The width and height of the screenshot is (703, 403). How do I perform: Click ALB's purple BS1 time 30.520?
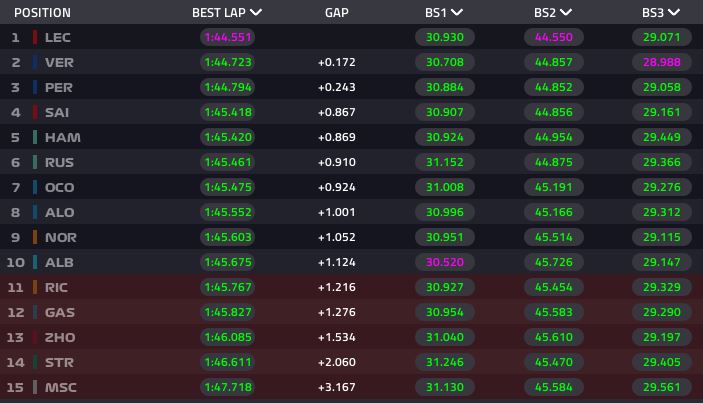(444, 262)
